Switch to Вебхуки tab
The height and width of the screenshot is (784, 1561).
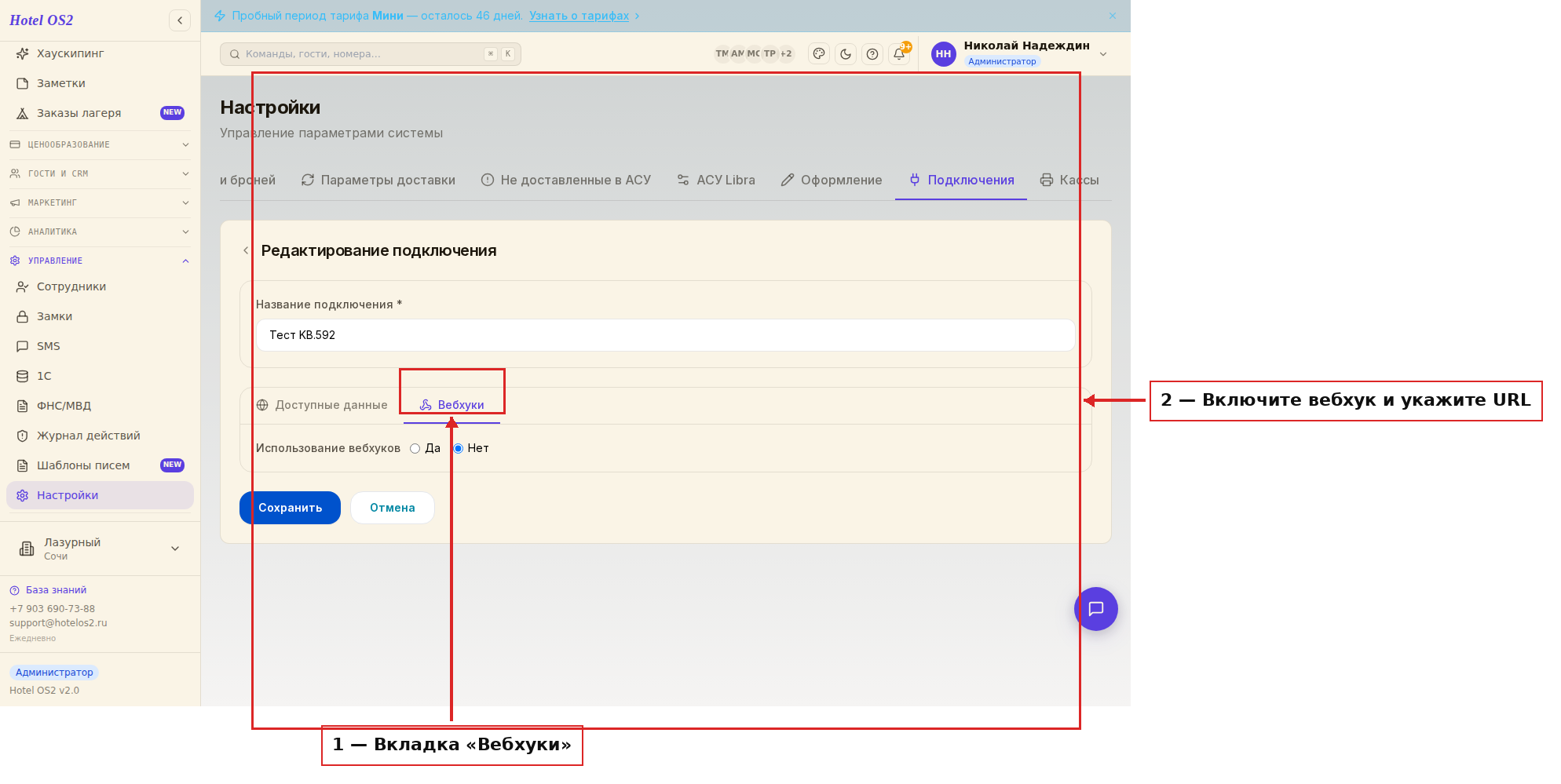[x=451, y=405]
